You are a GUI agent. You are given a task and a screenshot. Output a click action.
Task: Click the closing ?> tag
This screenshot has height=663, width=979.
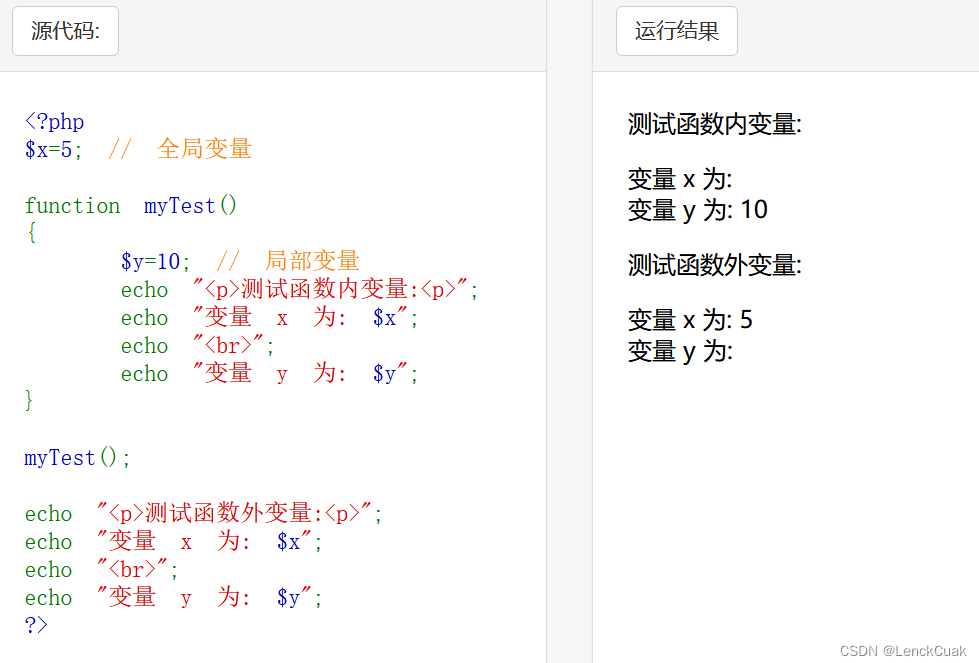[x=33, y=625]
